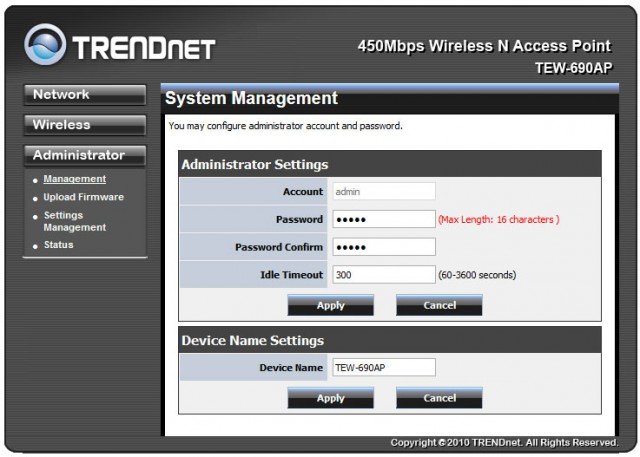This screenshot has height=457, width=640.
Task: Focus the Password input field
Action: 383,219
